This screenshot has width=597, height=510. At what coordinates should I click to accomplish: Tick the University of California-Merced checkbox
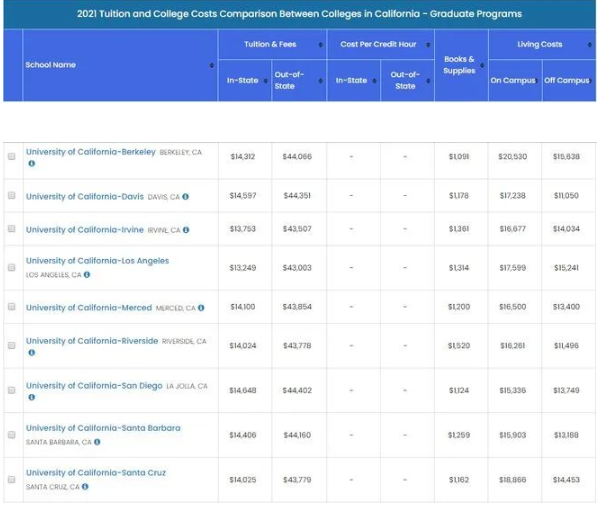tap(11, 307)
